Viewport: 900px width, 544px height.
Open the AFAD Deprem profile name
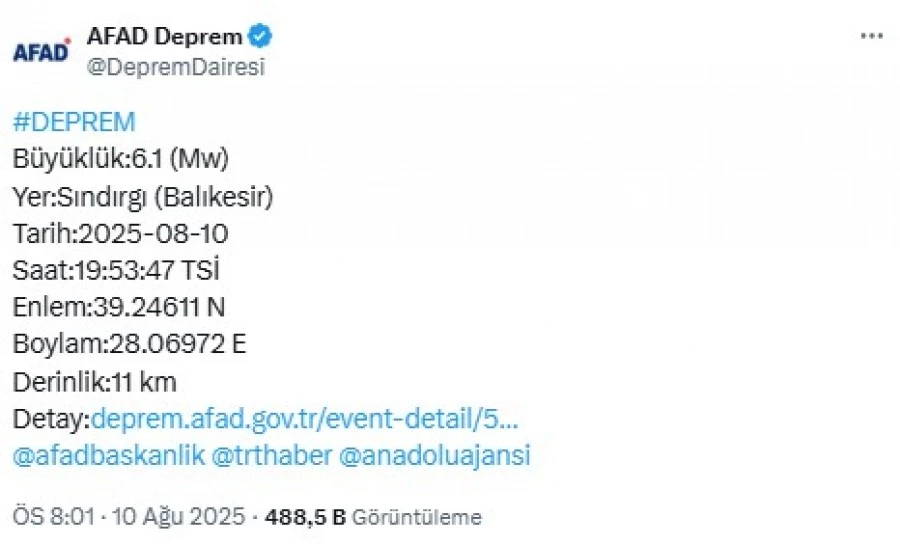click(165, 37)
